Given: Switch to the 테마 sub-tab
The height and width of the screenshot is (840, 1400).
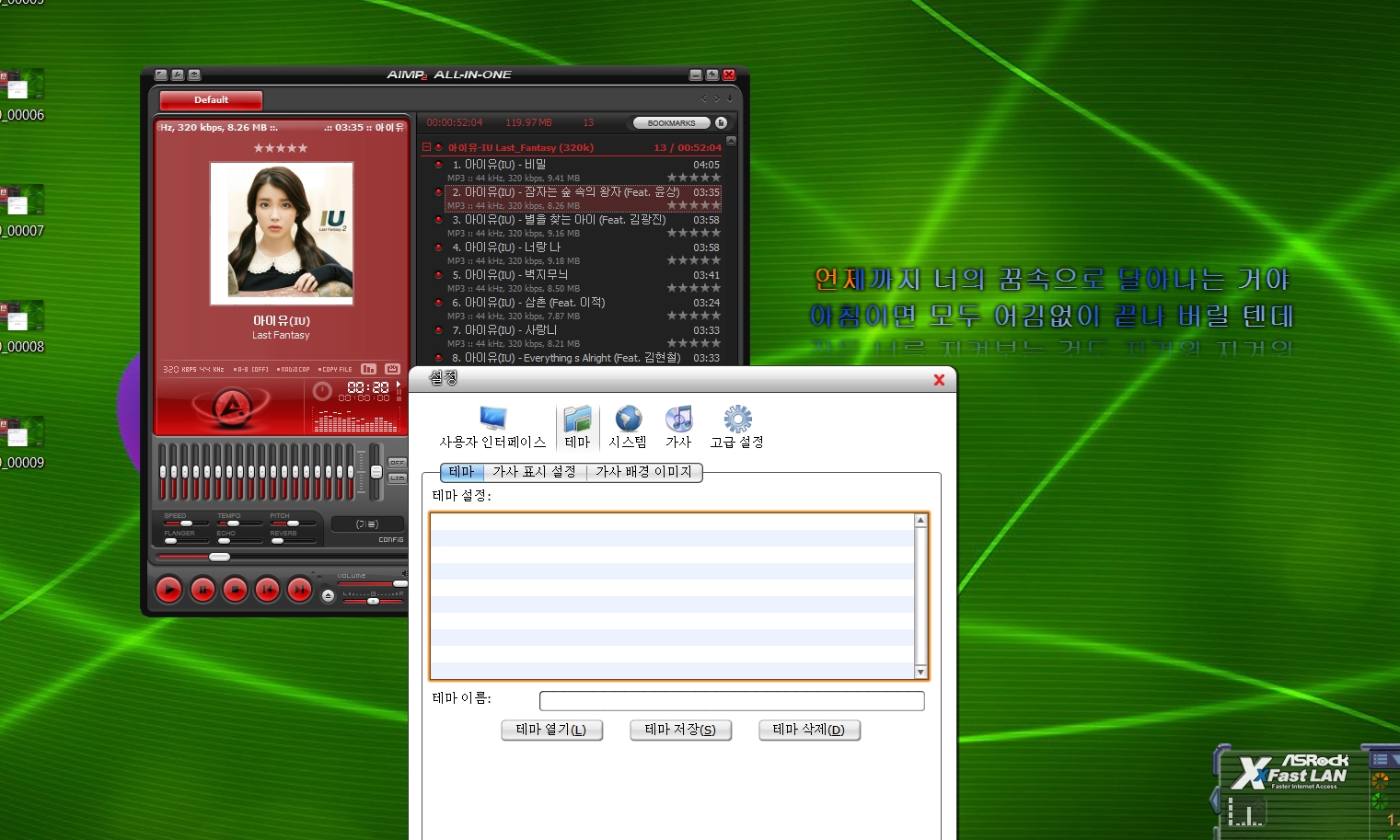Looking at the screenshot, I should [x=462, y=472].
